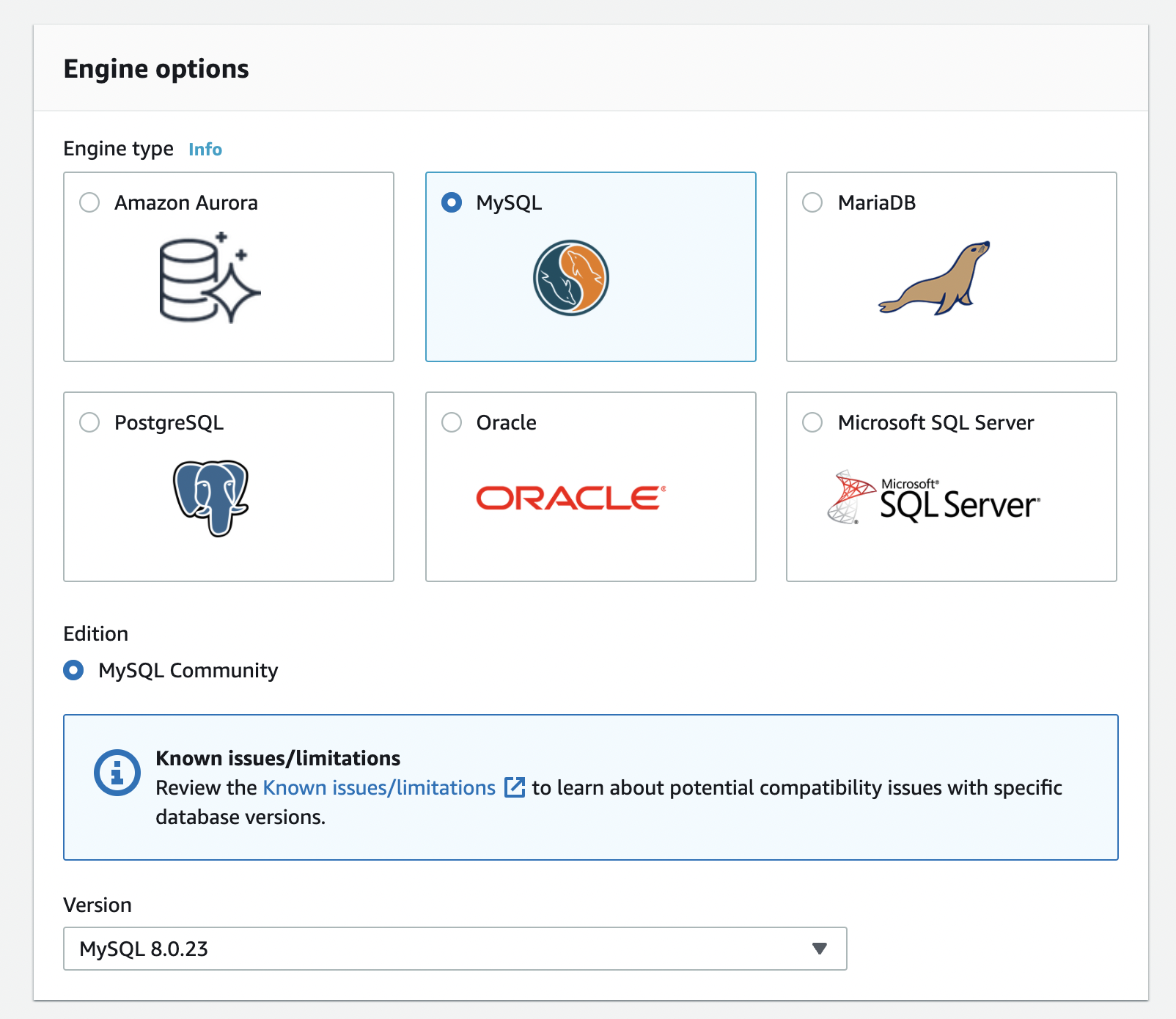
Task: Click the info circle icon in notice box
Action: click(x=117, y=773)
